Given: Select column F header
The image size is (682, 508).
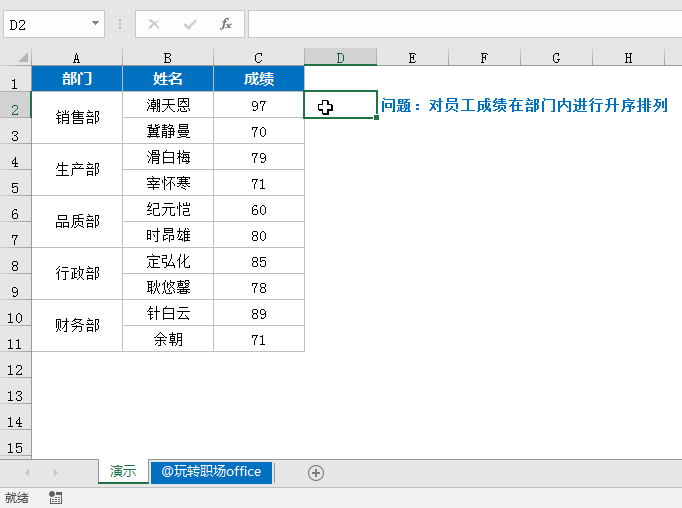Looking at the screenshot, I should [485, 57].
